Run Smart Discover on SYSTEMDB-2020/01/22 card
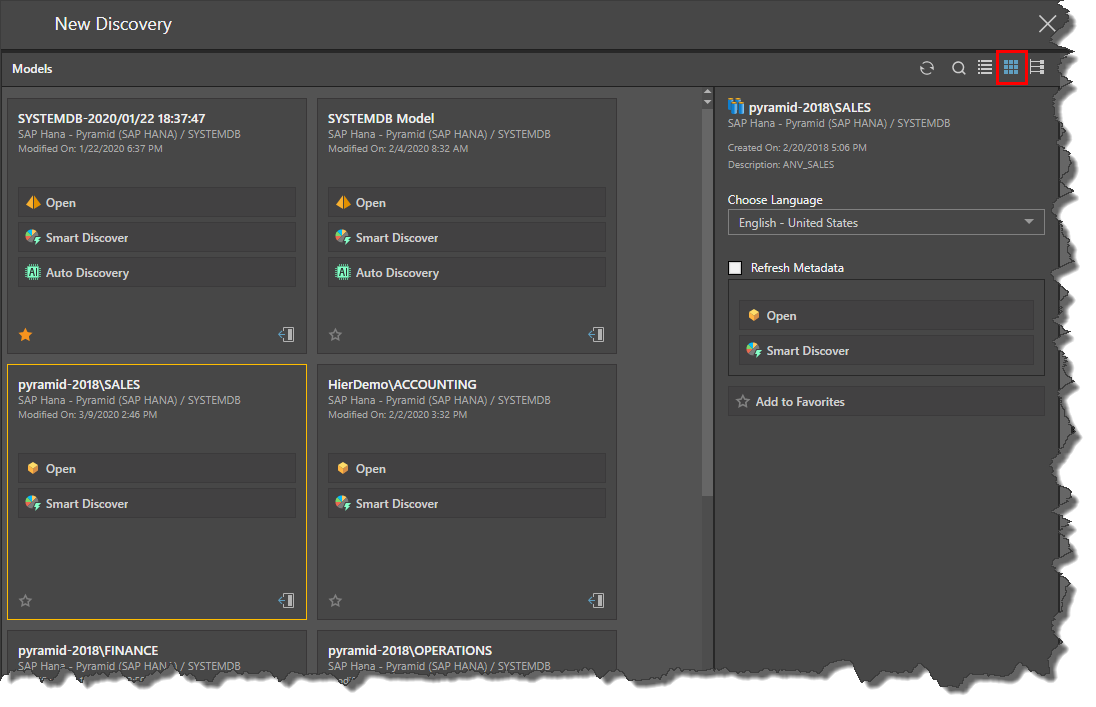The width and height of the screenshot is (1096, 707). 157,237
